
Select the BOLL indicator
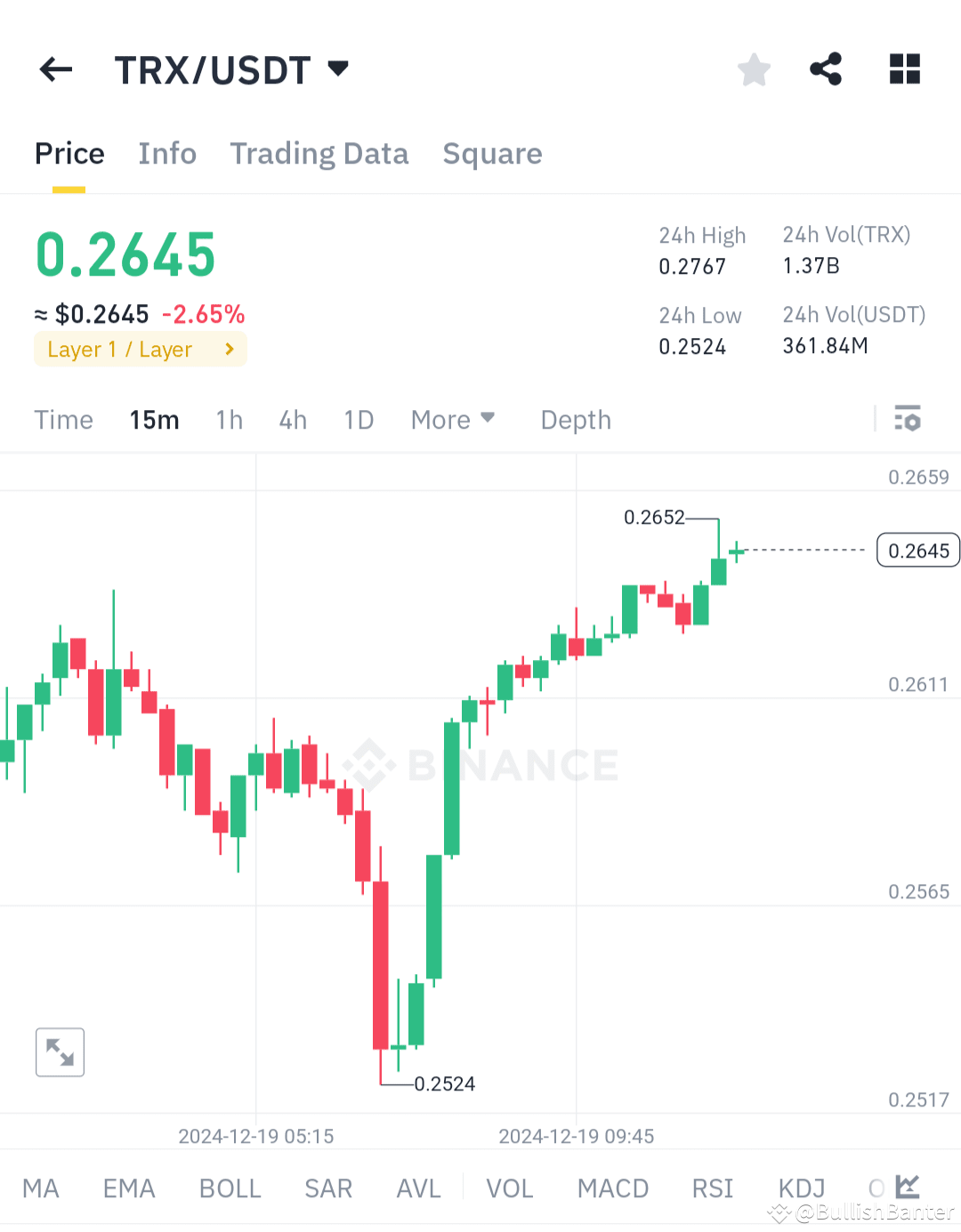tap(230, 1188)
